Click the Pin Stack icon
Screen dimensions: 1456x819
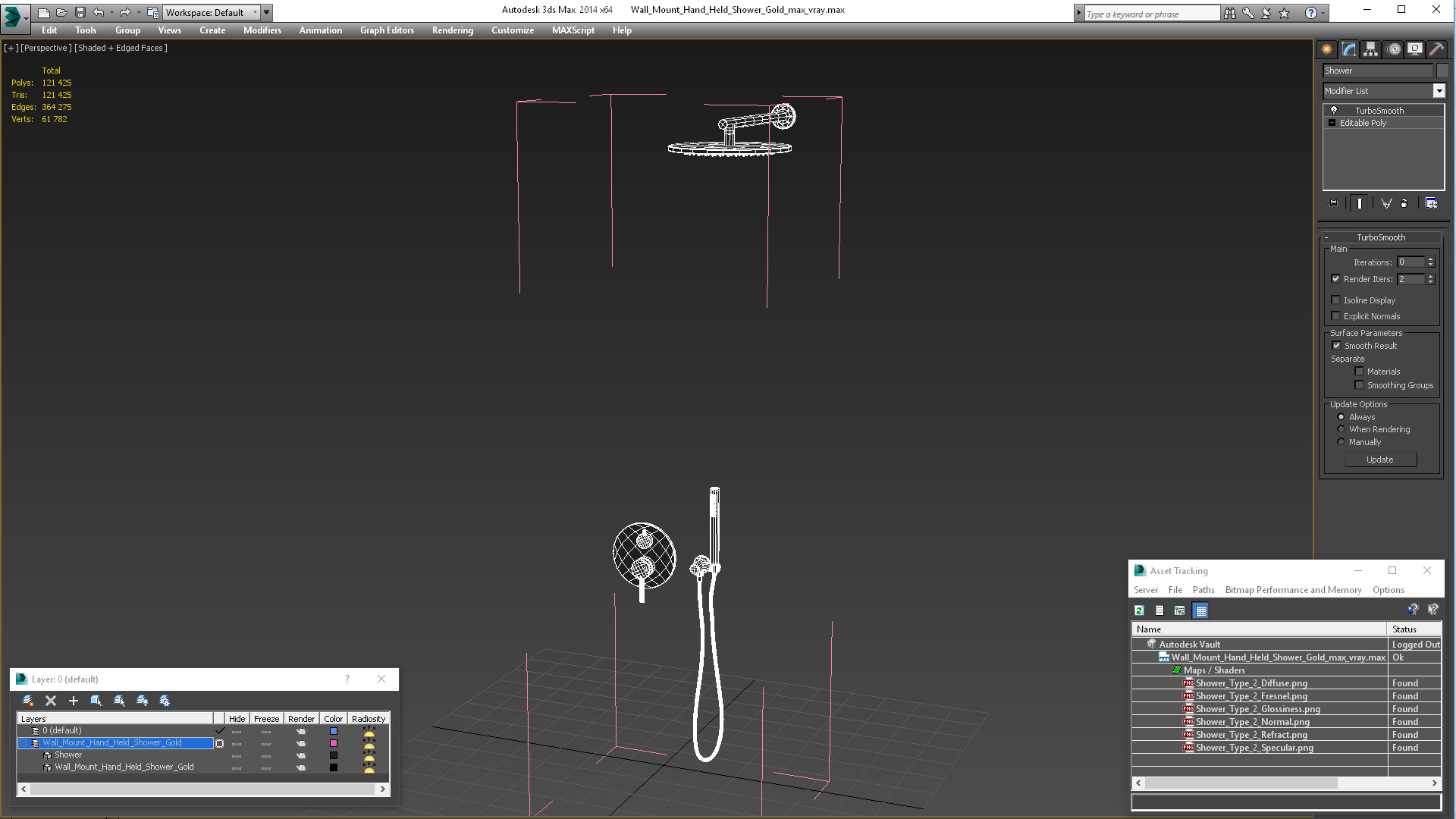(1333, 203)
